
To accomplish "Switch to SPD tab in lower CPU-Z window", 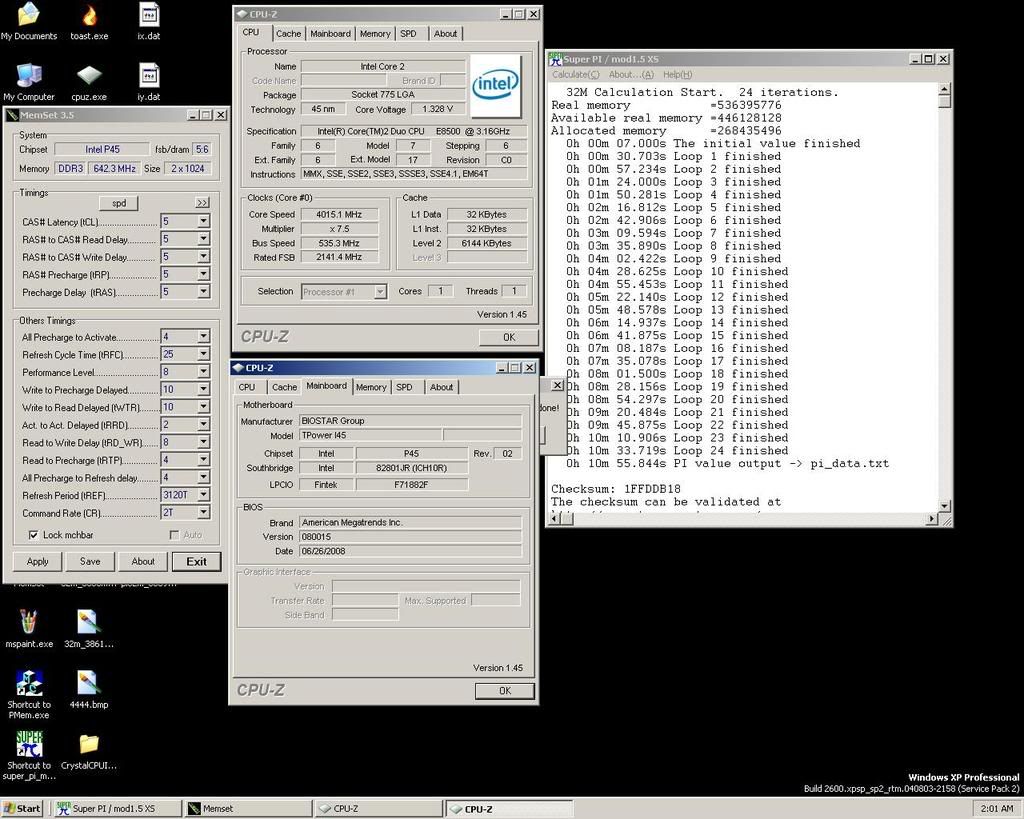I will tap(404, 387).
